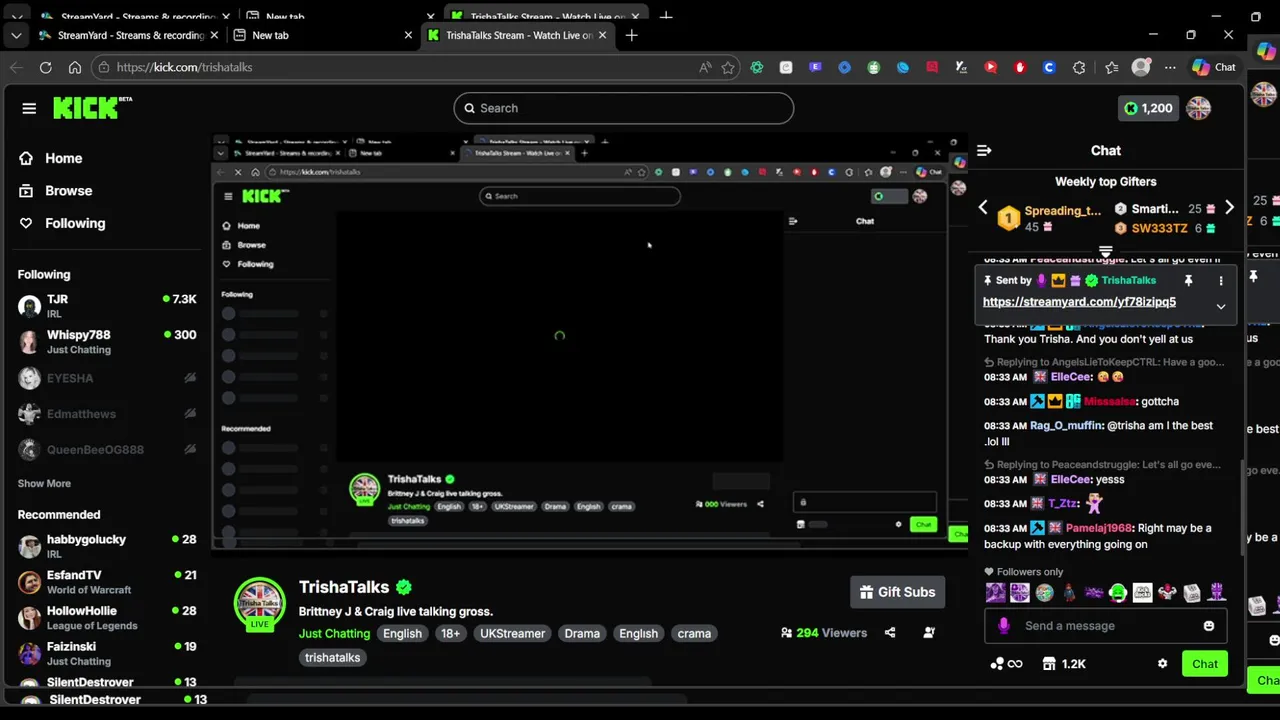Click the UKStreamer tag
Image resolution: width=1280 pixels, height=720 pixels.
[x=512, y=633]
